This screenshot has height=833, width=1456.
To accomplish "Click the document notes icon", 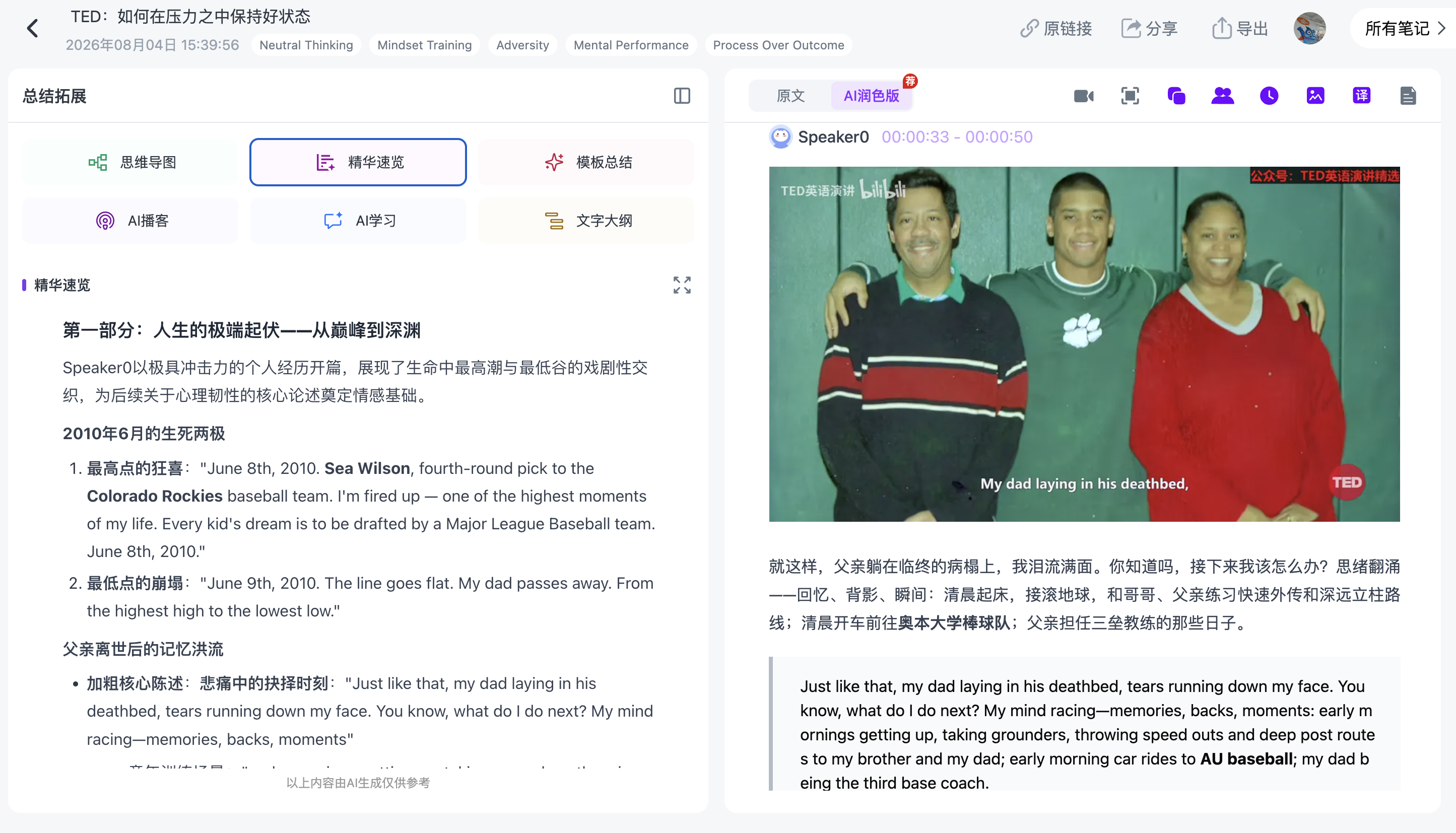I will 1408,96.
